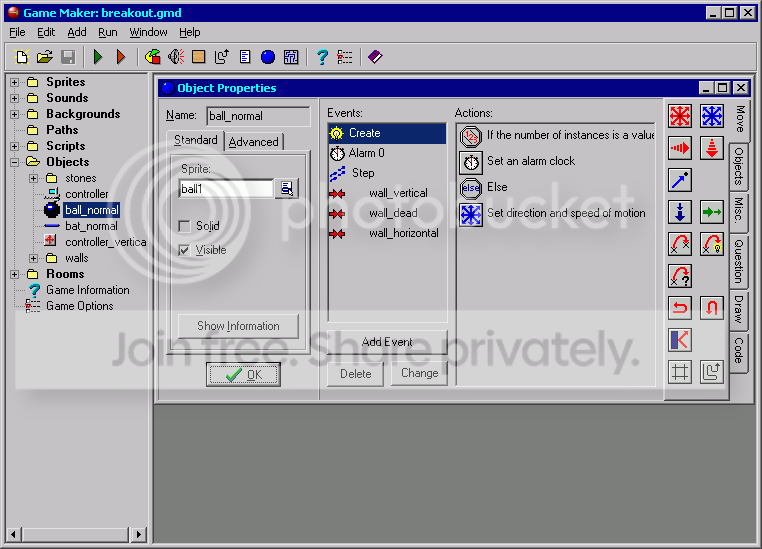Add a sound using speaker icon
Viewport: 762px width, 549px height.
[175, 57]
